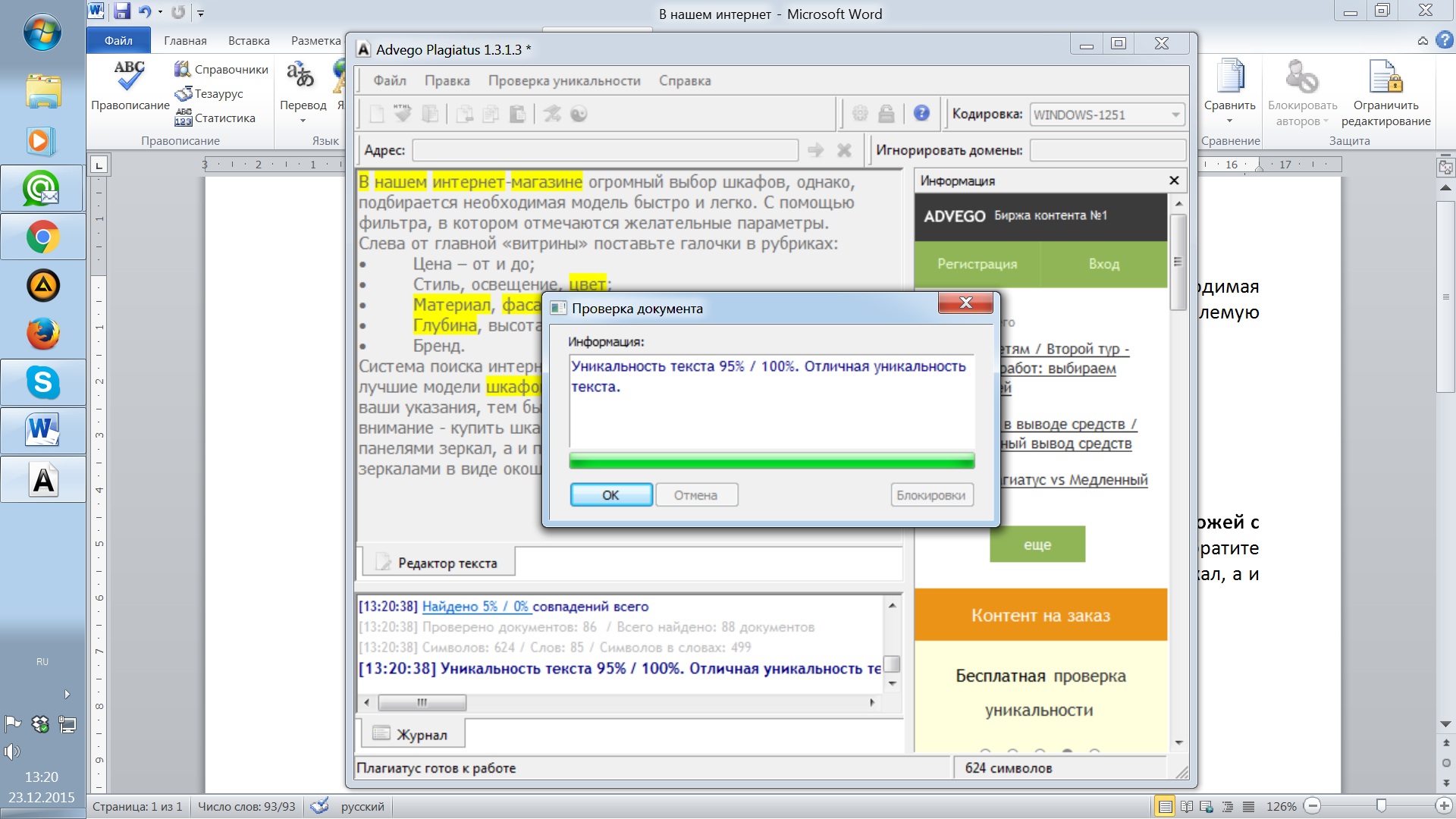Close the Информация side panel
Image resolution: width=1456 pixels, height=819 pixels.
(1174, 180)
